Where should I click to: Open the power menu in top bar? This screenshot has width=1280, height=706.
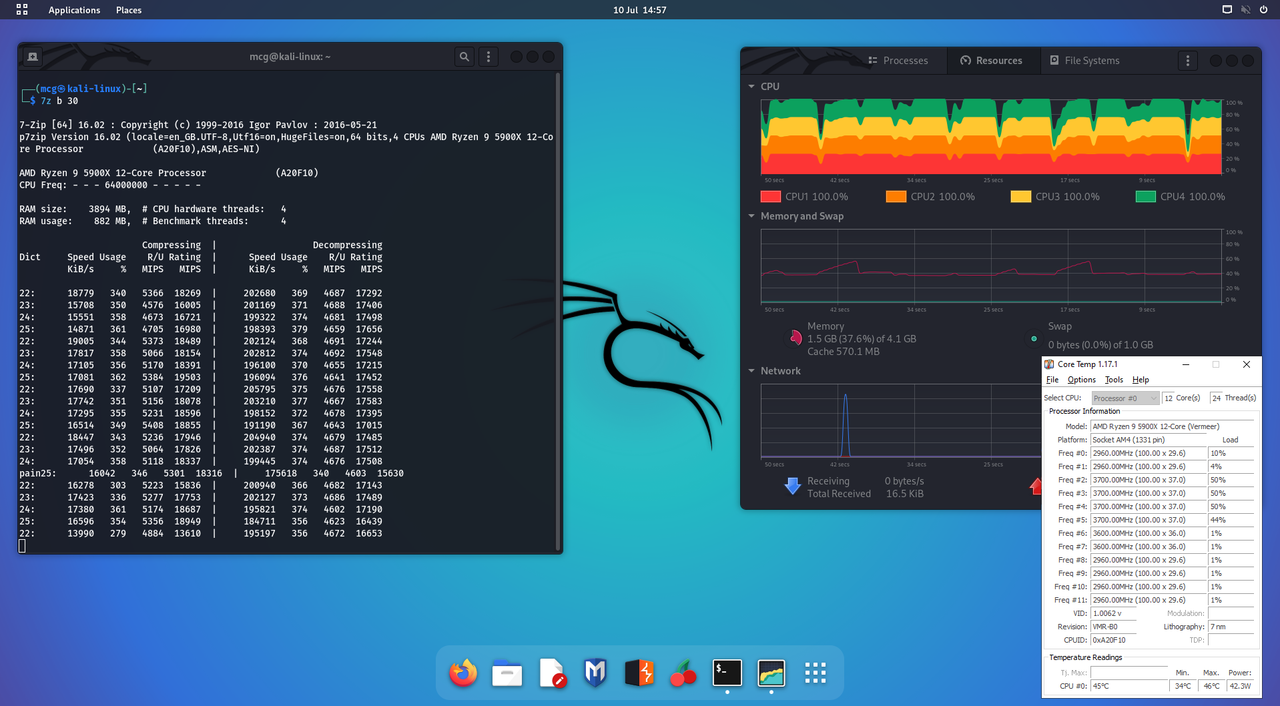(1265, 10)
